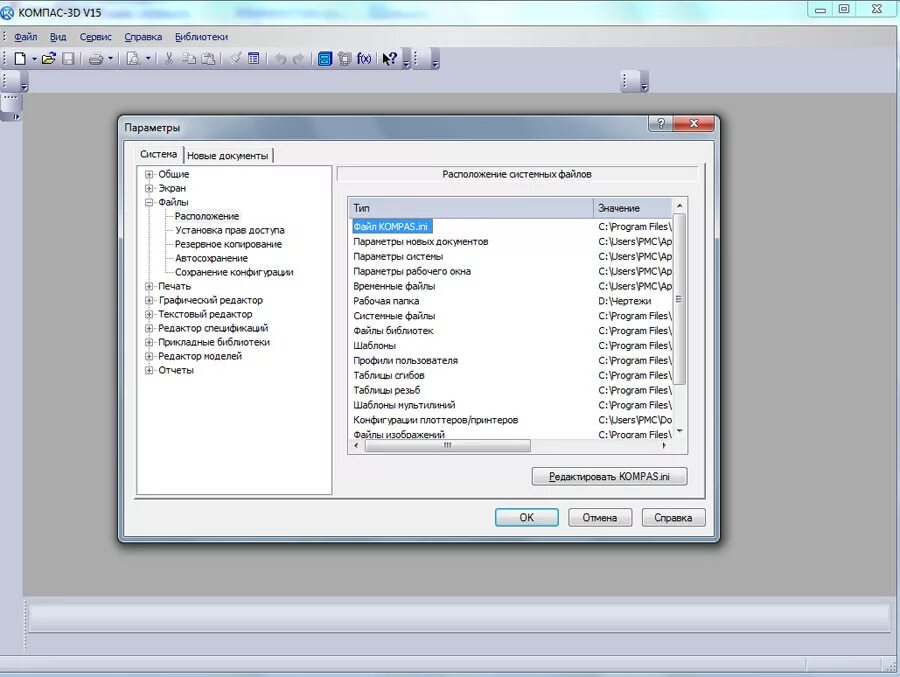
Task: Click the New document icon
Action: coord(20,59)
